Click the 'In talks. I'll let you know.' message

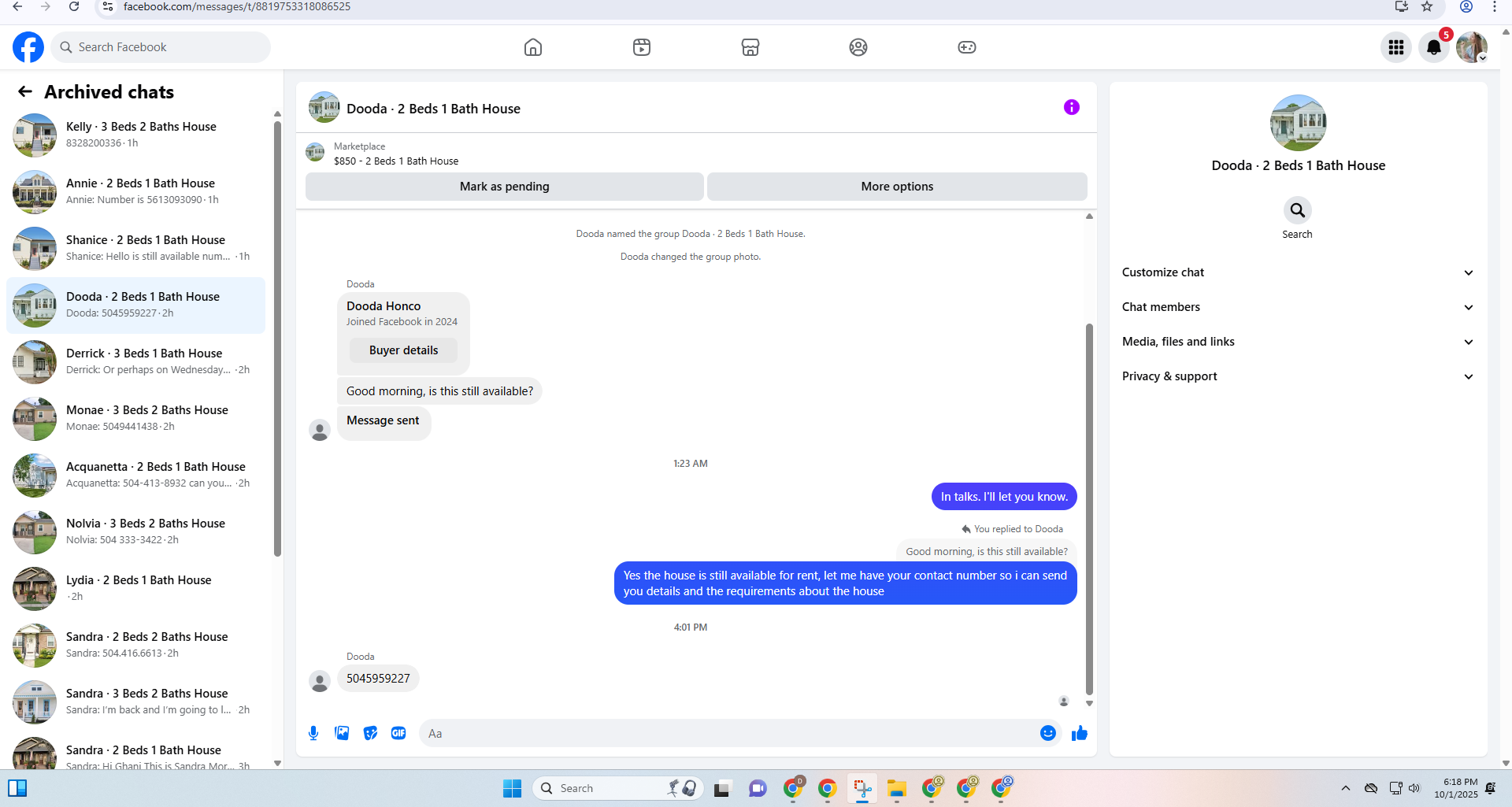point(1004,497)
